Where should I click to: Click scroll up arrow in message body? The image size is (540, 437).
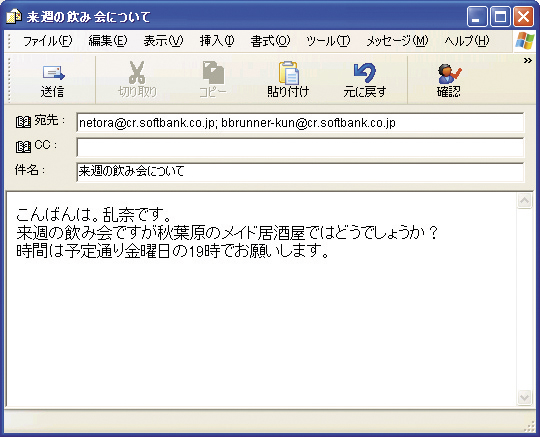[525, 201]
